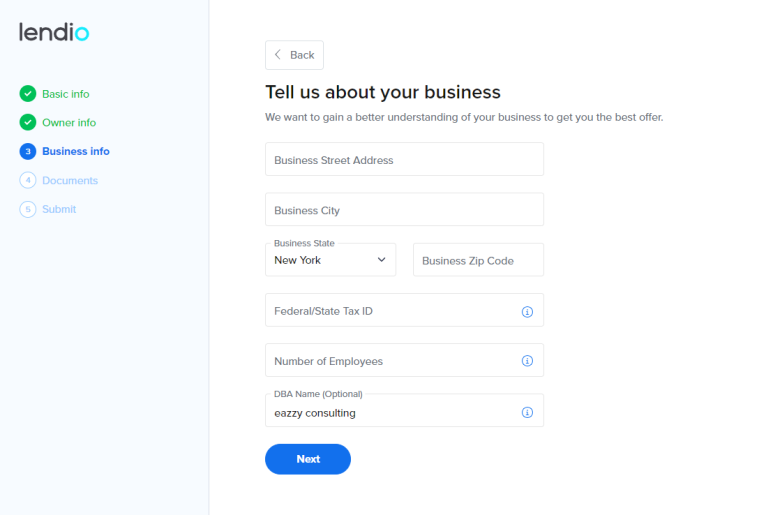Open the Business State dropdown
This screenshot has width=773, height=515.
pos(330,260)
